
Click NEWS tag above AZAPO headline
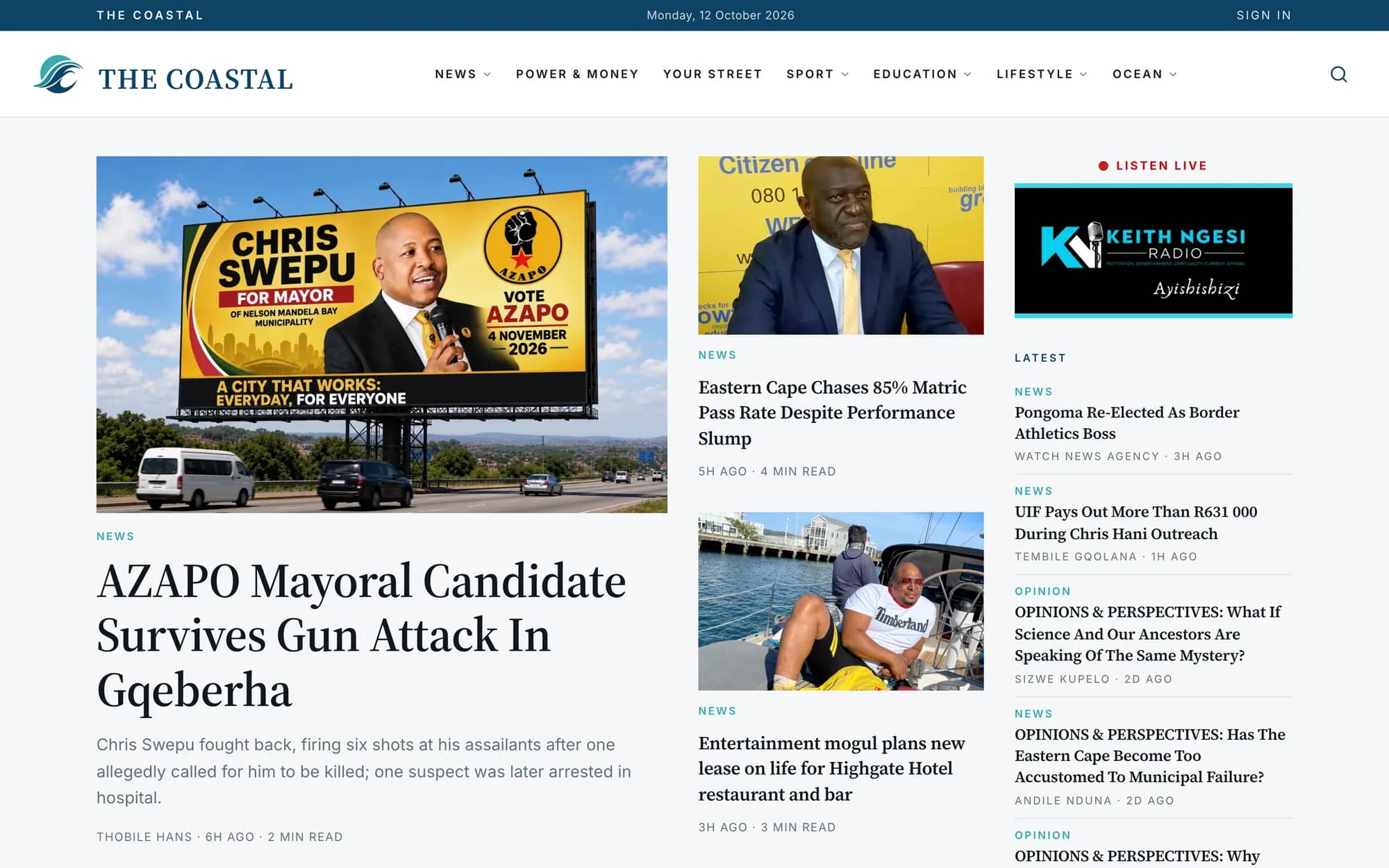point(115,536)
